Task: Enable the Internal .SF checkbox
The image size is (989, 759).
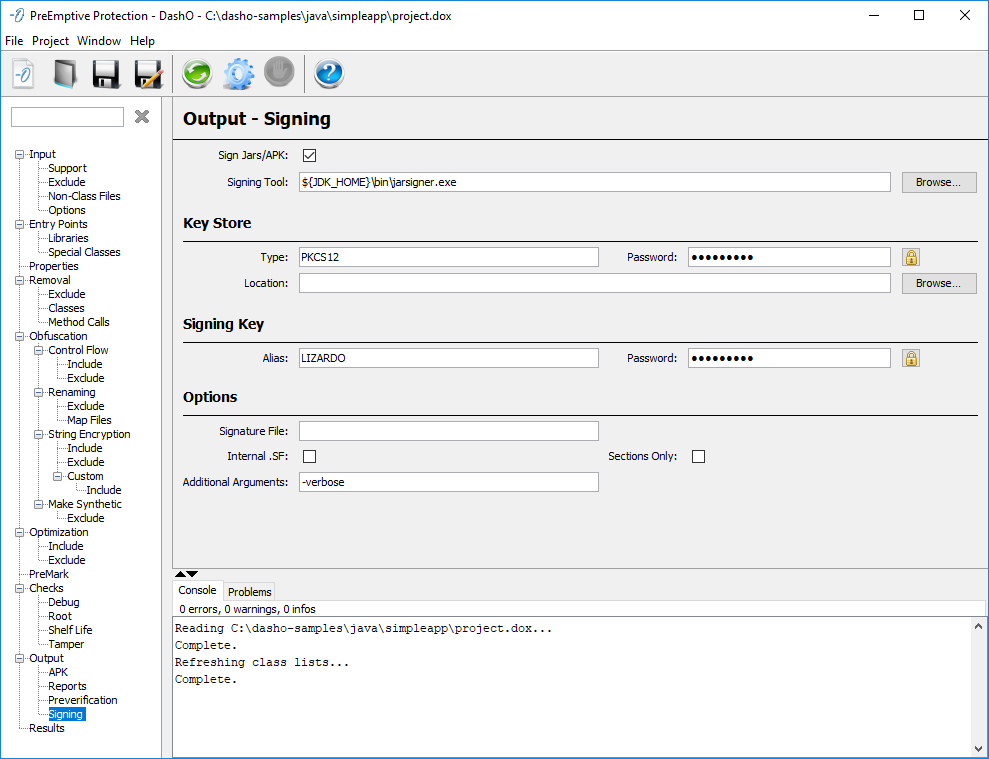Action: coord(309,457)
